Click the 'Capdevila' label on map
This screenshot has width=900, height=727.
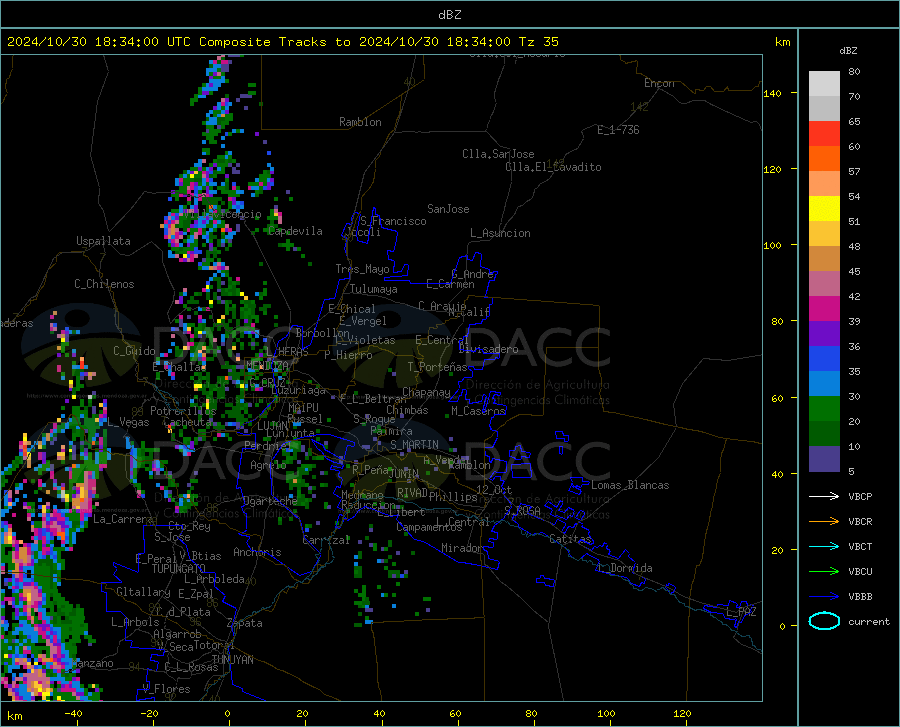click(x=295, y=231)
